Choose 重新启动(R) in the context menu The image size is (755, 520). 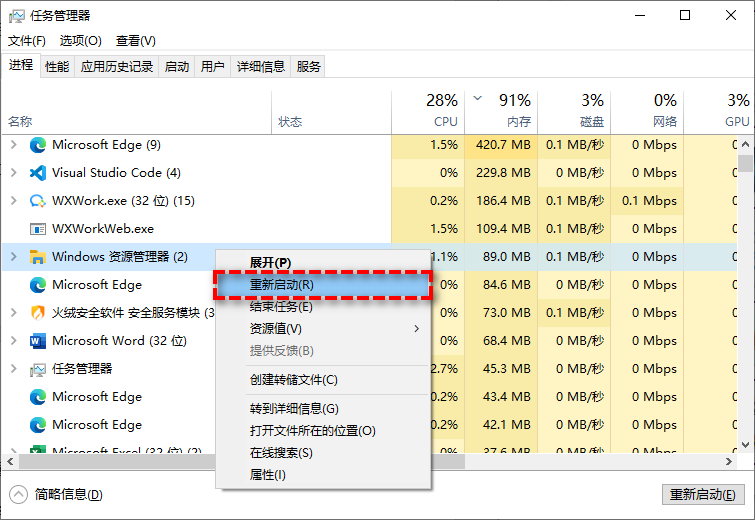pyautogui.click(x=323, y=285)
